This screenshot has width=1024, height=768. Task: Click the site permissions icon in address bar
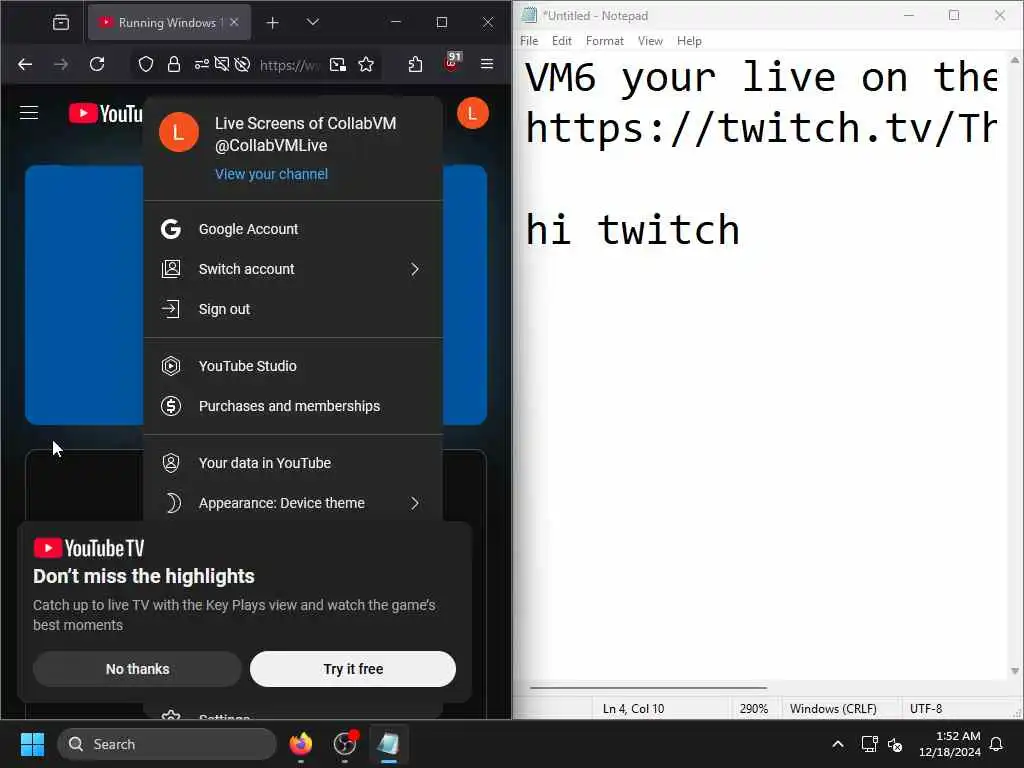(202, 65)
